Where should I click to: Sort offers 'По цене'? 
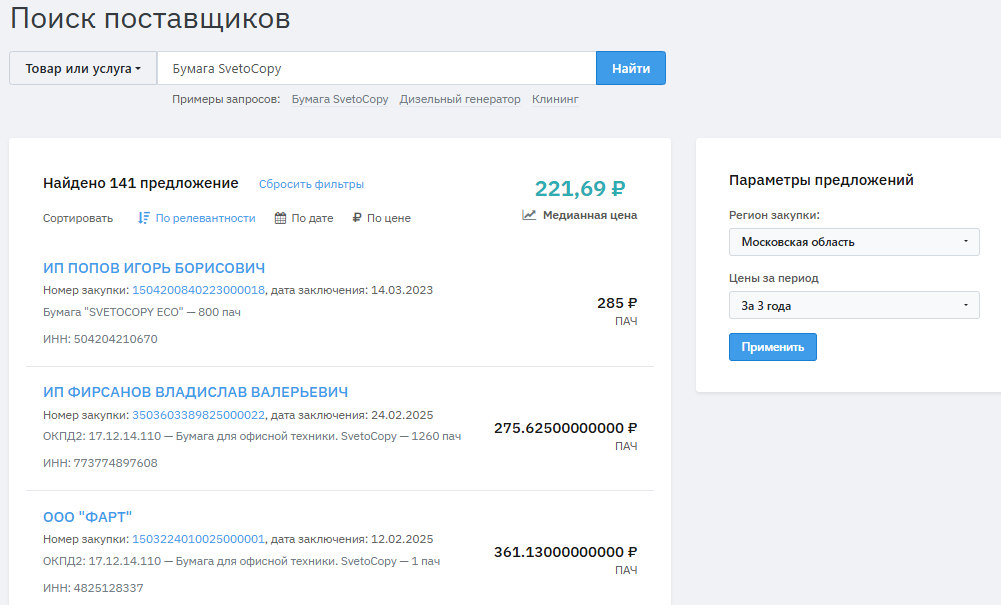point(388,218)
